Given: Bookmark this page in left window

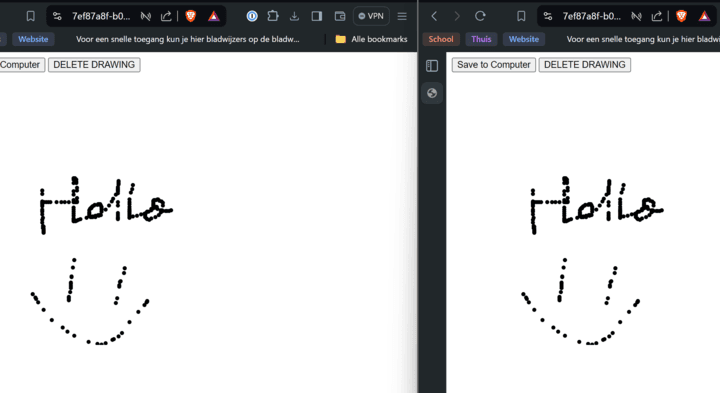Looking at the screenshot, I should 30,17.
